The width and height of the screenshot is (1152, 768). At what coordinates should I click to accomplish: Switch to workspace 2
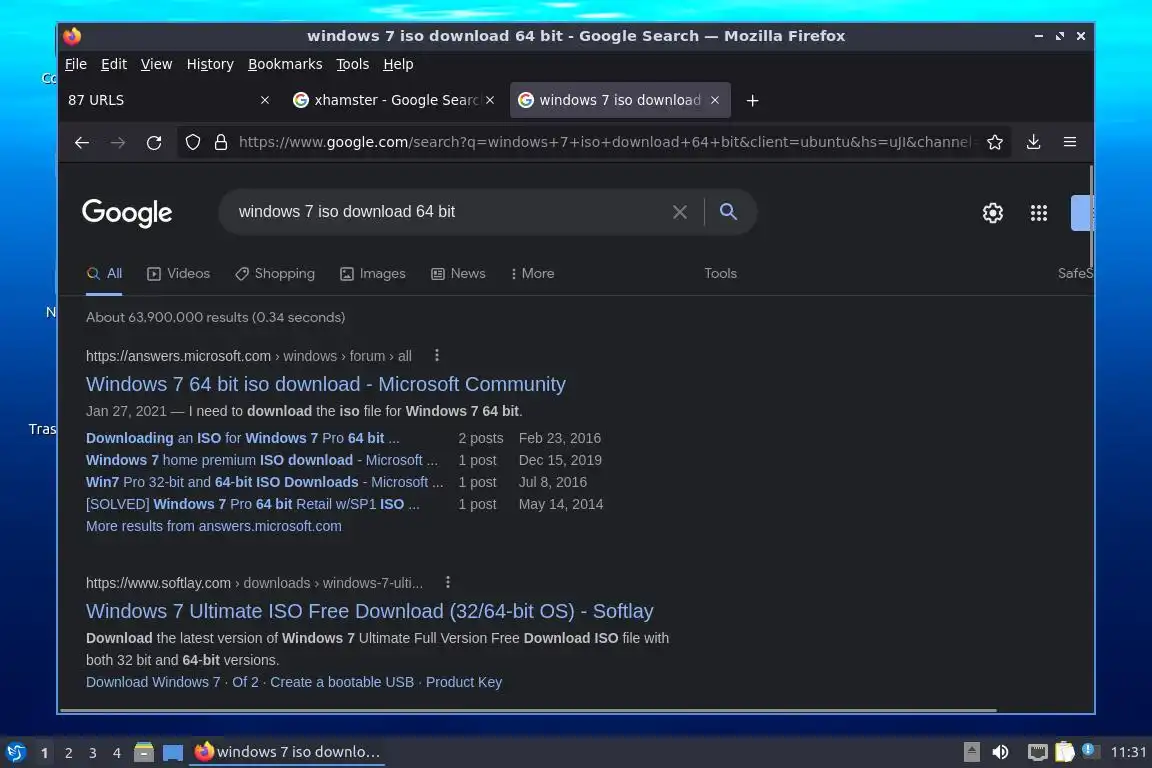69,753
